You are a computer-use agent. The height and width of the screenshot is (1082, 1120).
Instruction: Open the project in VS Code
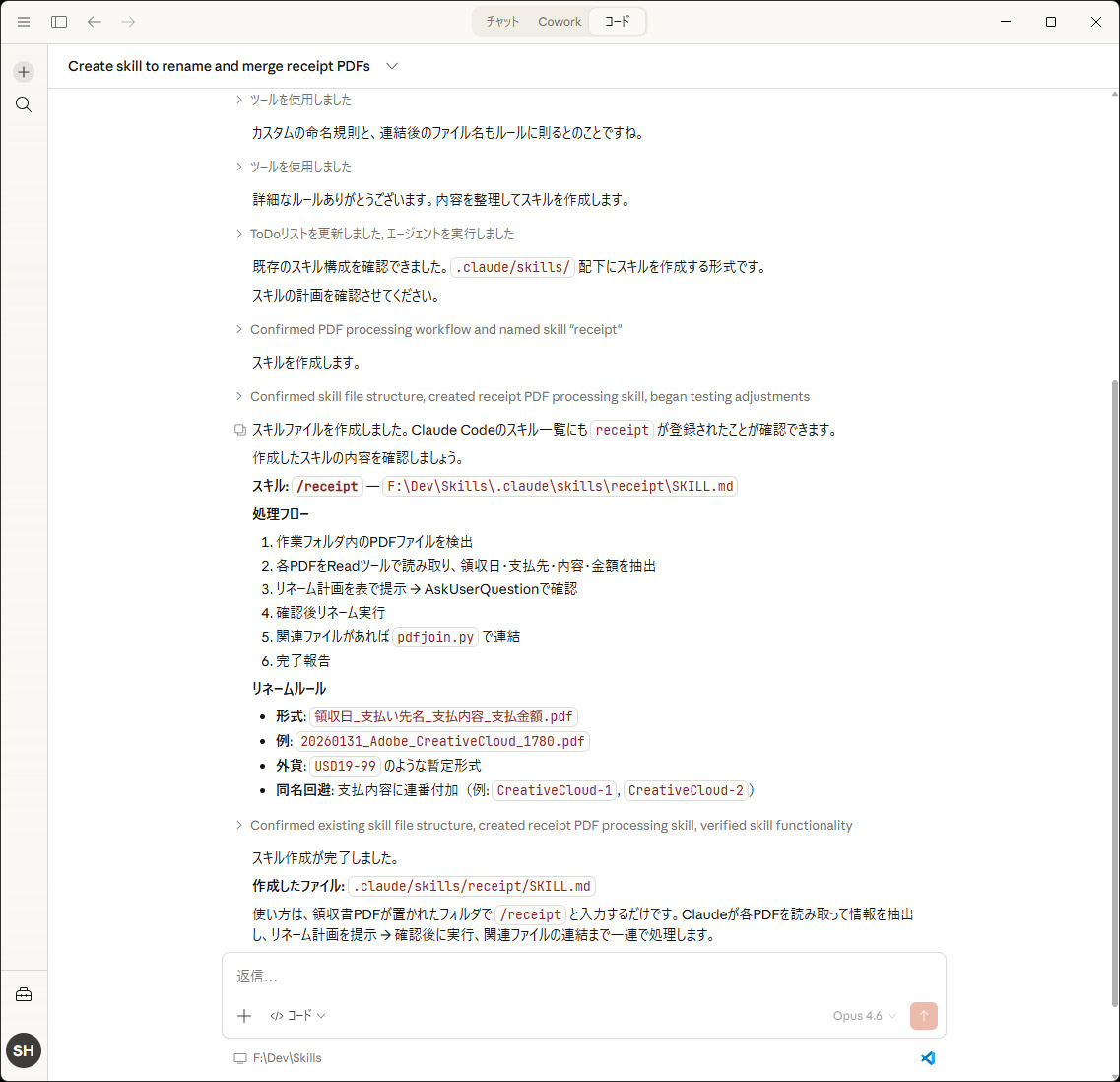927,1057
